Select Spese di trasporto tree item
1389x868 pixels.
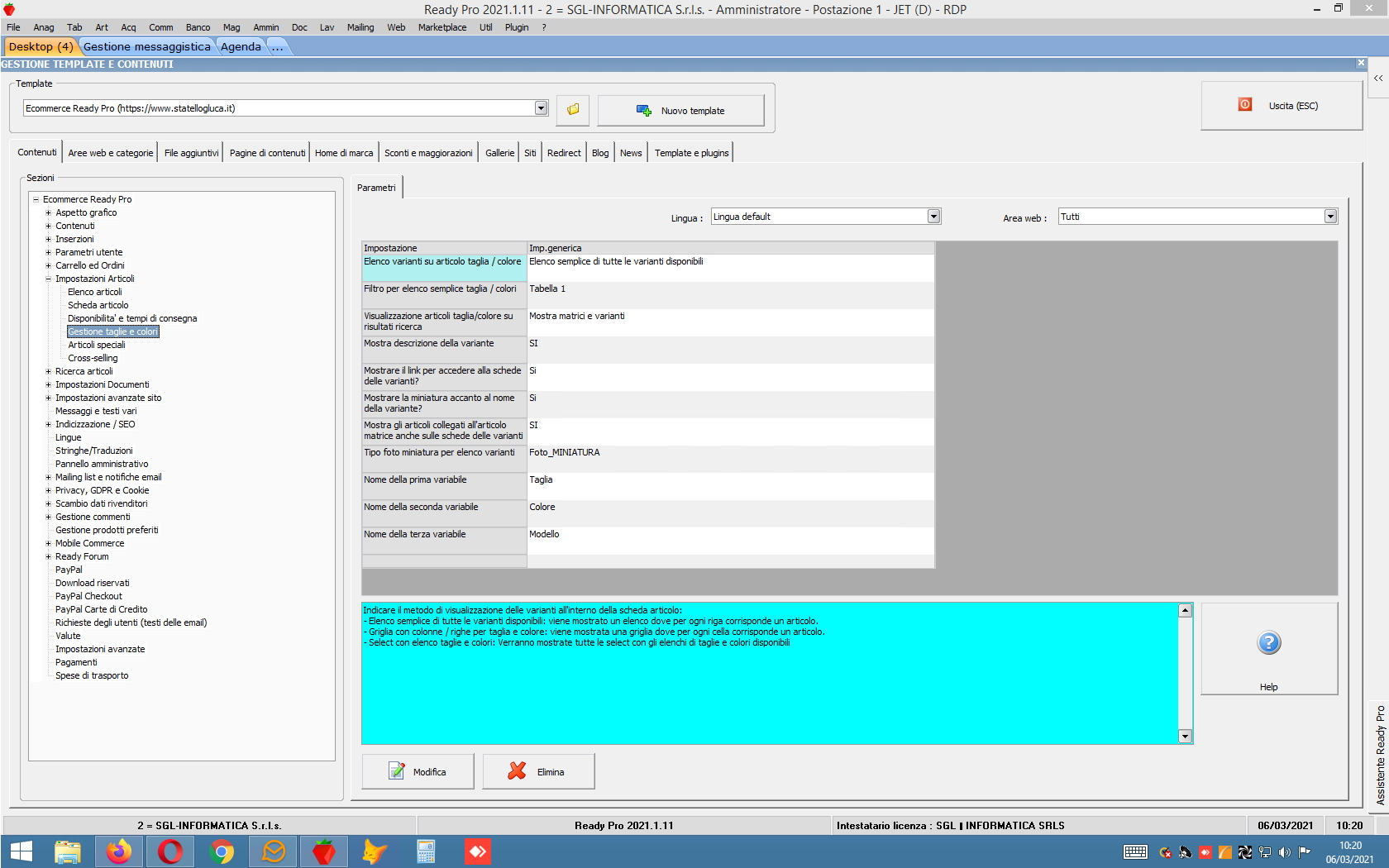(x=92, y=675)
